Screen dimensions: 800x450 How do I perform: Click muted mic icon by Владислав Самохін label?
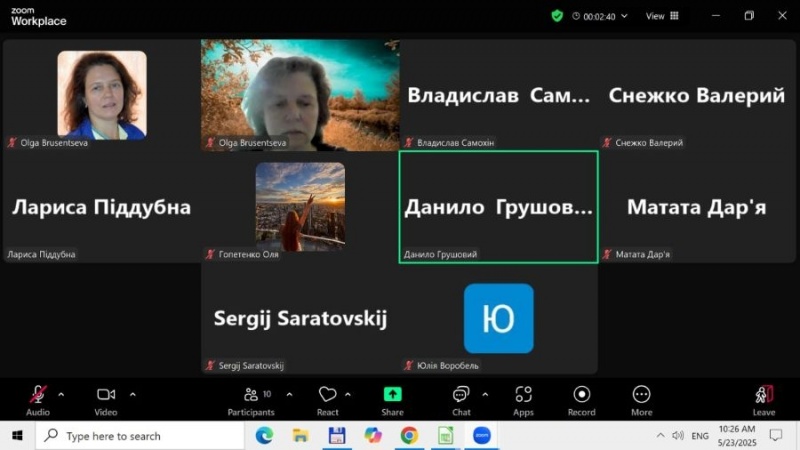point(409,143)
